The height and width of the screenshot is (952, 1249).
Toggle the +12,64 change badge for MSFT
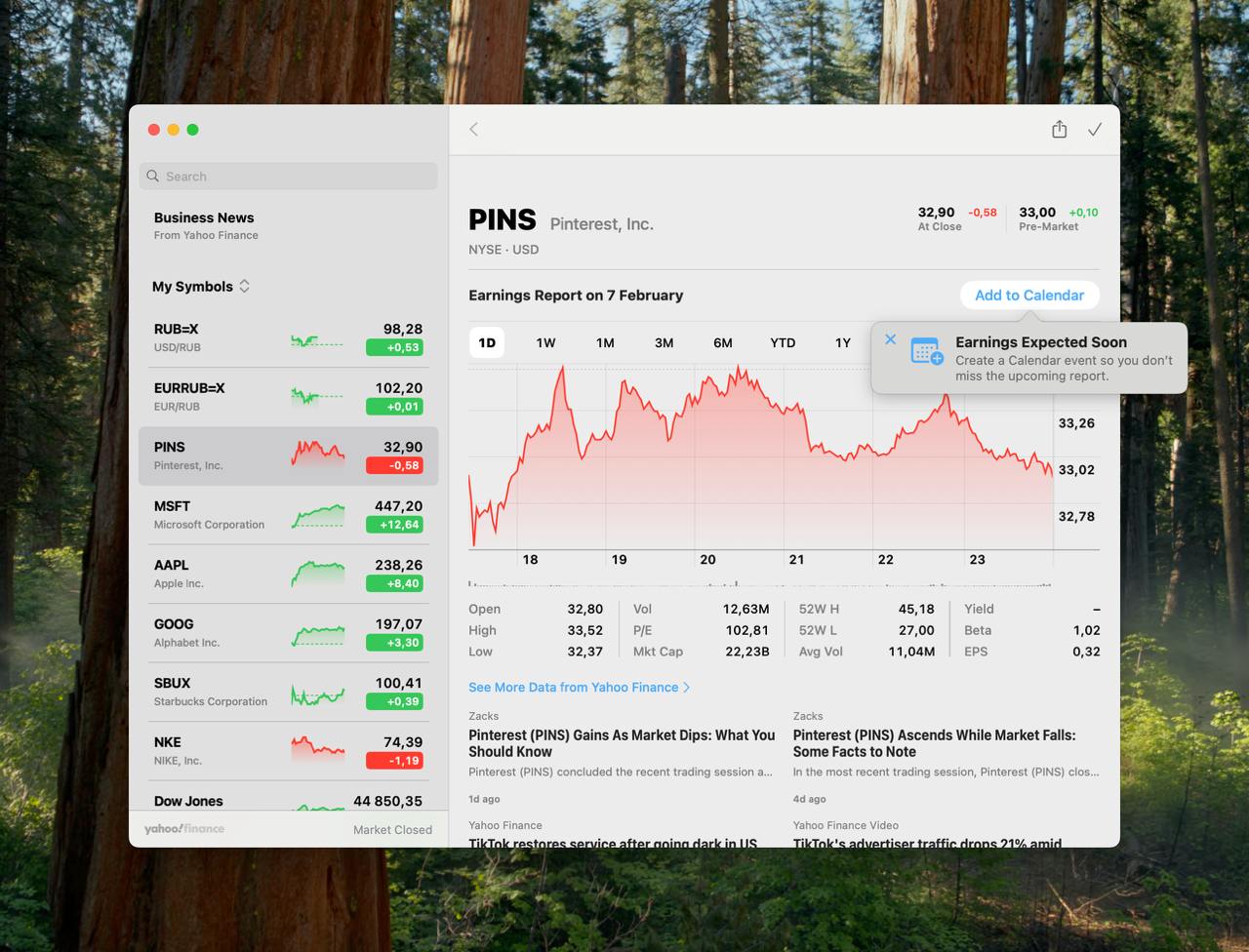(x=394, y=525)
